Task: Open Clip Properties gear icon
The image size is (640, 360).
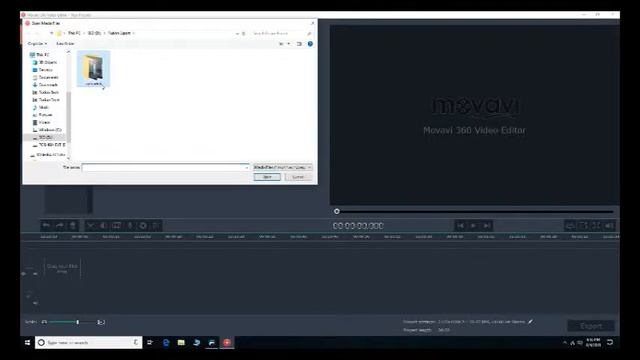Action: point(143,226)
